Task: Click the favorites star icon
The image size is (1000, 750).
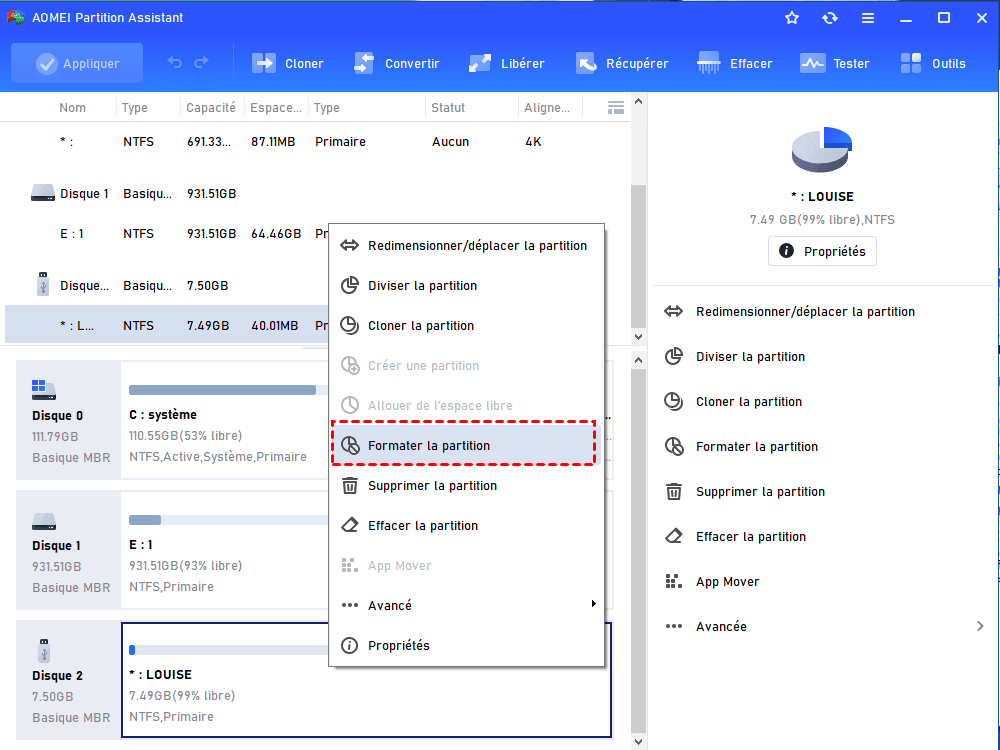Action: pos(792,18)
